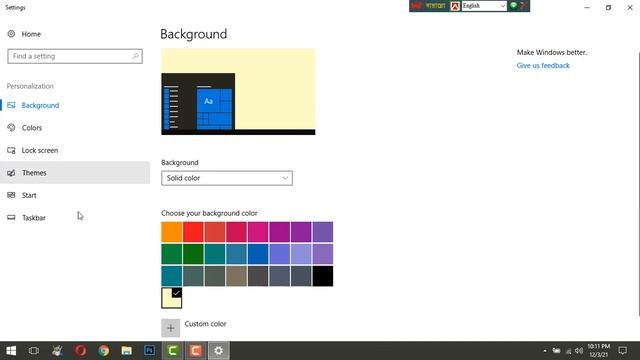Expand the Solid color background dropdown

[x=227, y=178]
